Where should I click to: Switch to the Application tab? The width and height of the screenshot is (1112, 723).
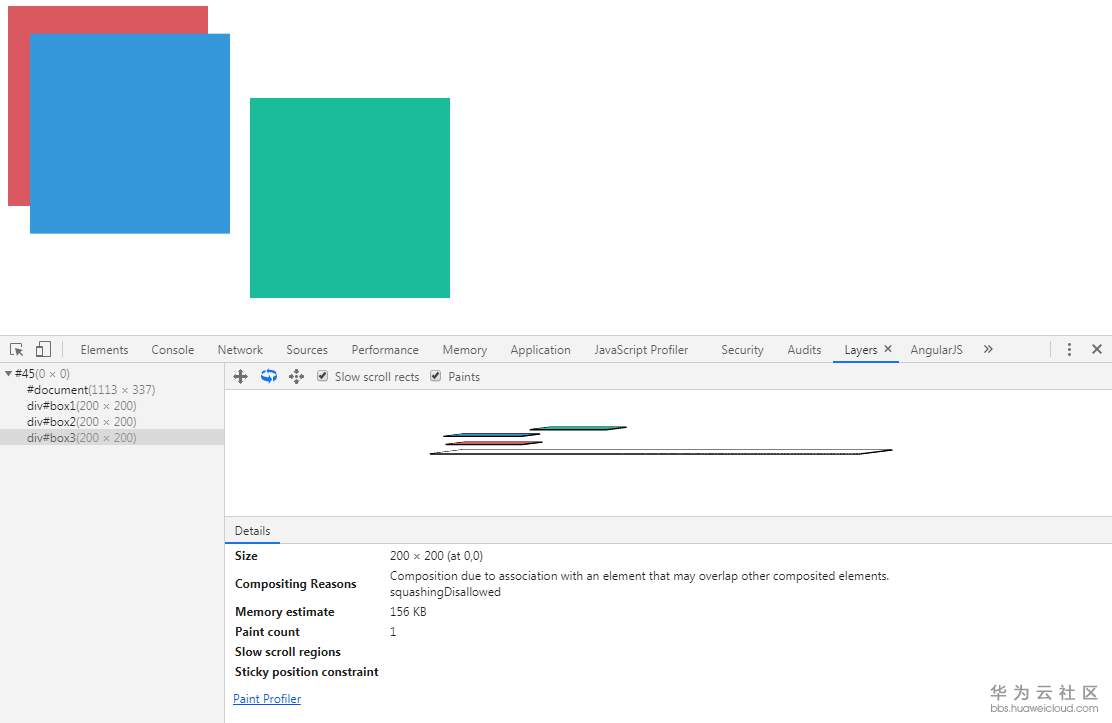[540, 350]
